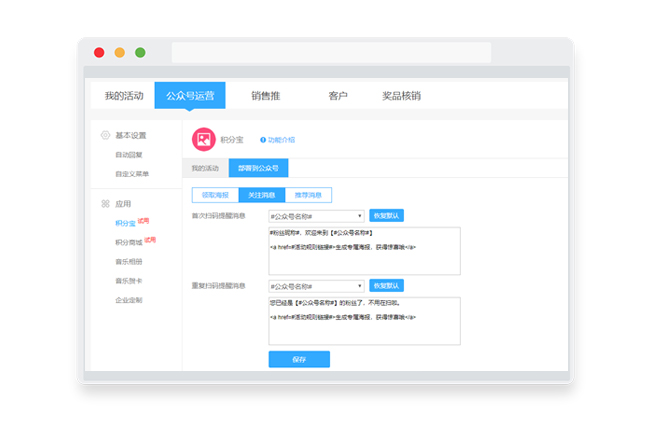Viewport: 660px width, 430px height.
Task: Switch to the 推荐消息 segment
Action: click(308, 195)
